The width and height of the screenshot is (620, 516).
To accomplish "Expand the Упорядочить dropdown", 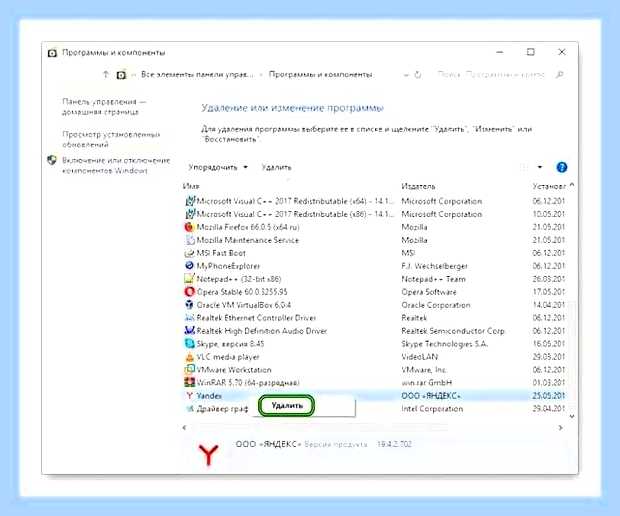I will click(x=218, y=167).
